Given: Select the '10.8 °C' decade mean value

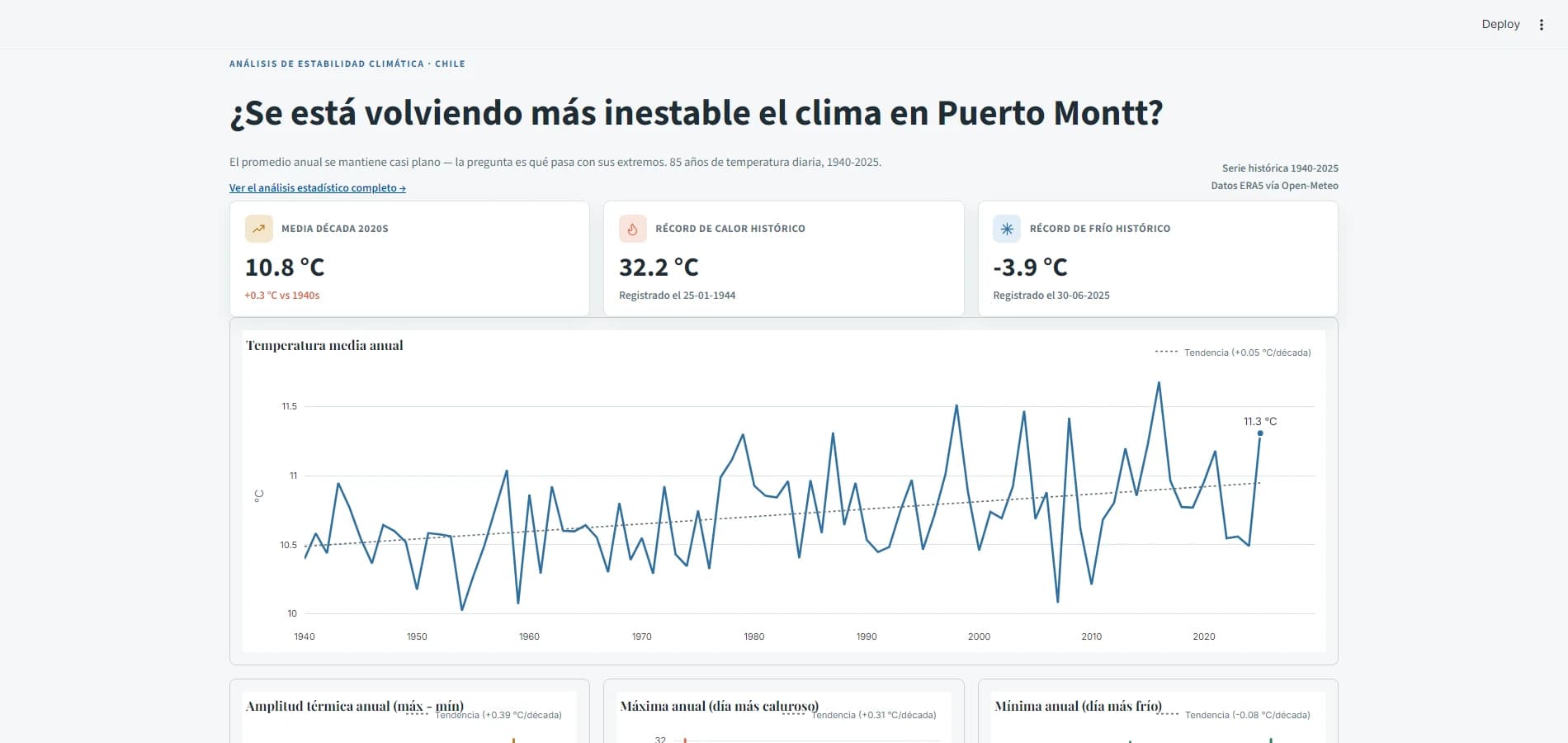Looking at the screenshot, I should click(x=285, y=267).
